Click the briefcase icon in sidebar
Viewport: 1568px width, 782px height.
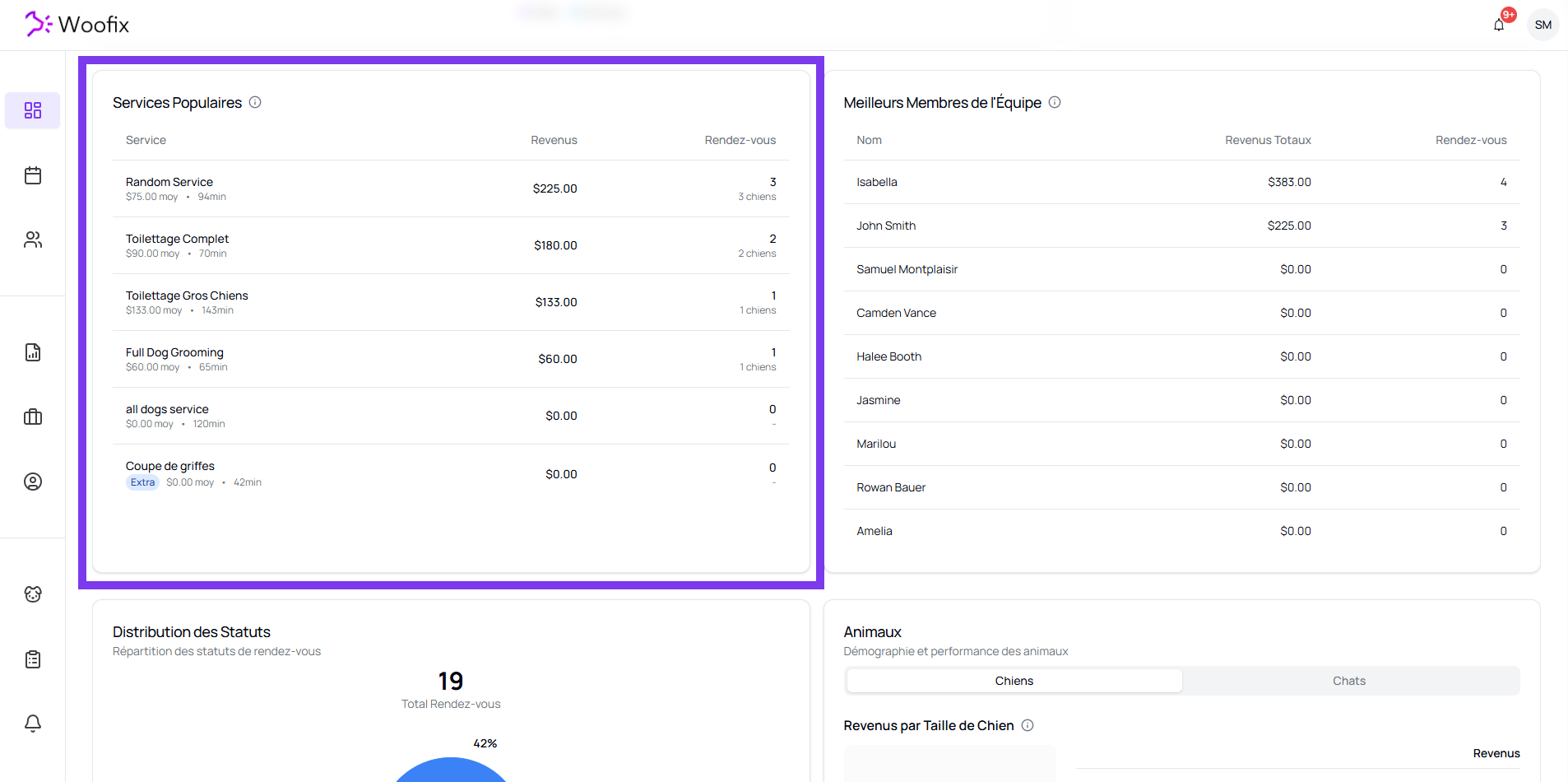[x=33, y=417]
